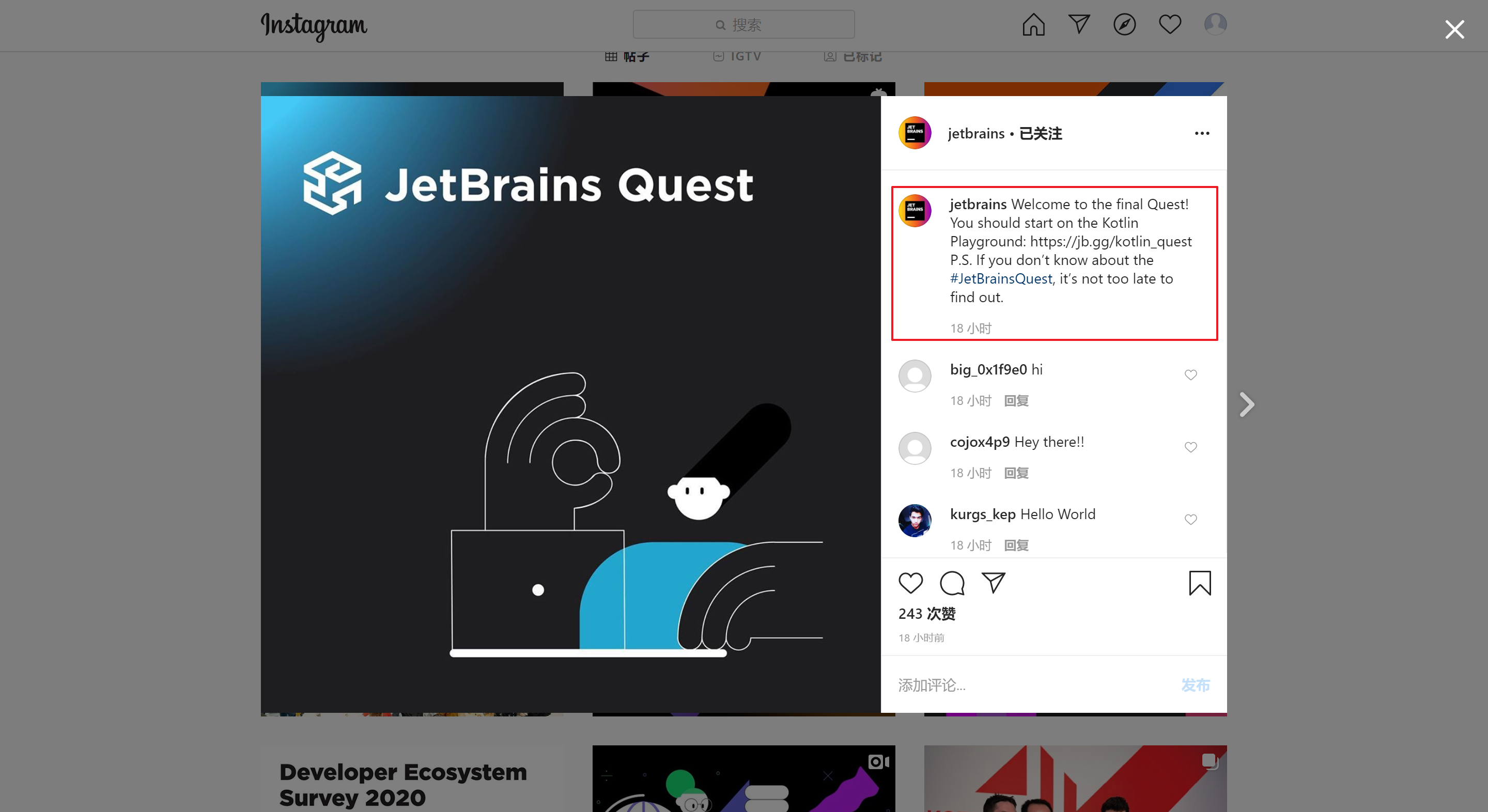Click the 已关注 following button
Viewport: 1488px width, 812px height.
[1041, 134]
